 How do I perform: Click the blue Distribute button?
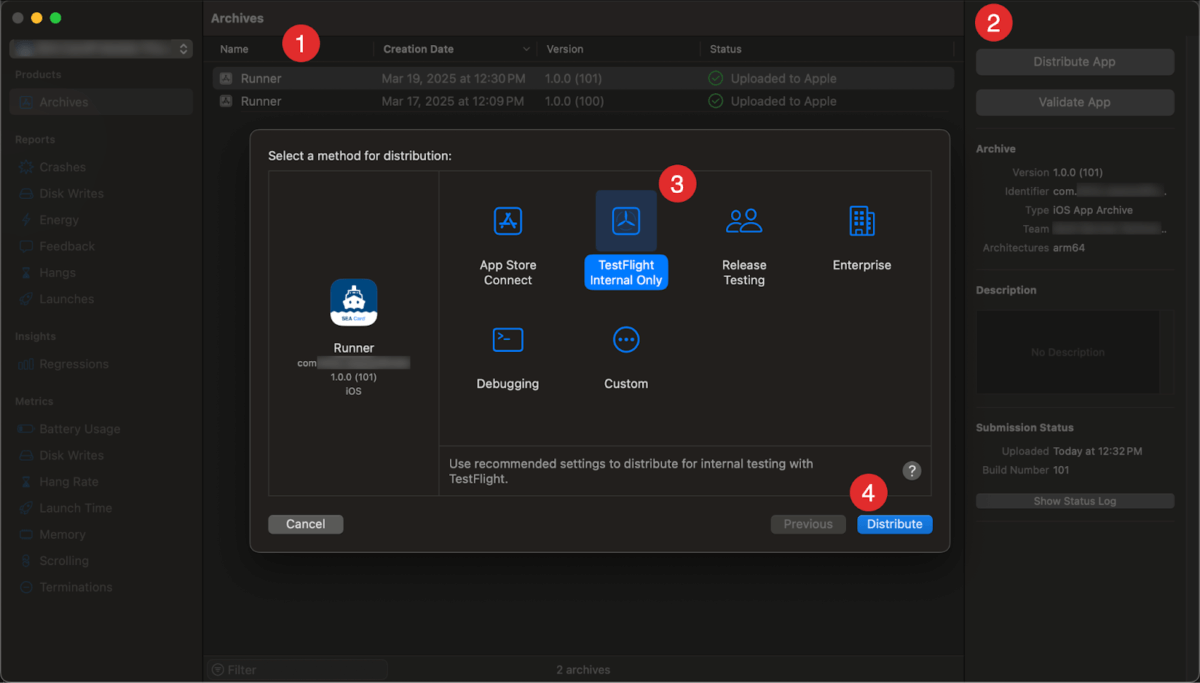(894, 524)
